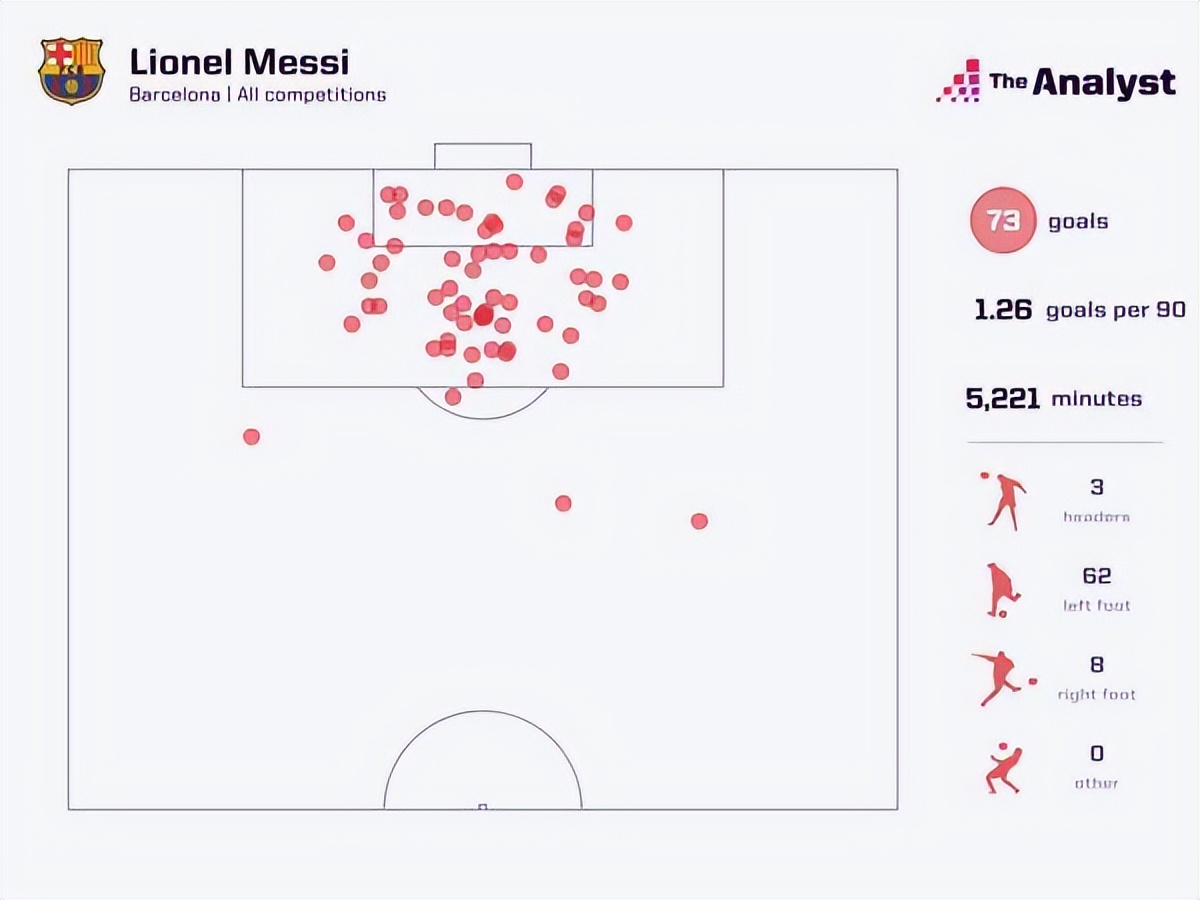Click the red 73 goals circle
The width and height of the screenshot is (1200, 900).
point(1002,220)
